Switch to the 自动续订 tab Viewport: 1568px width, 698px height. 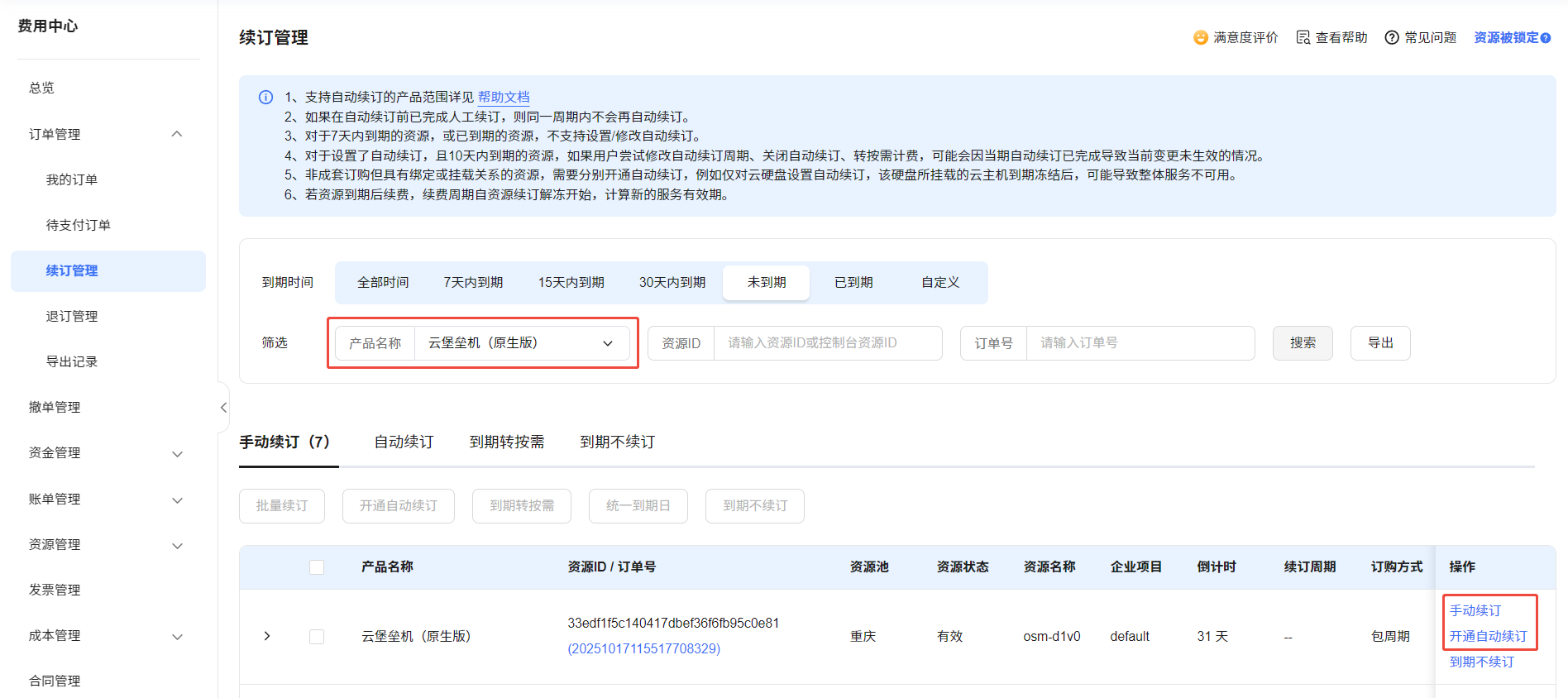404,442
